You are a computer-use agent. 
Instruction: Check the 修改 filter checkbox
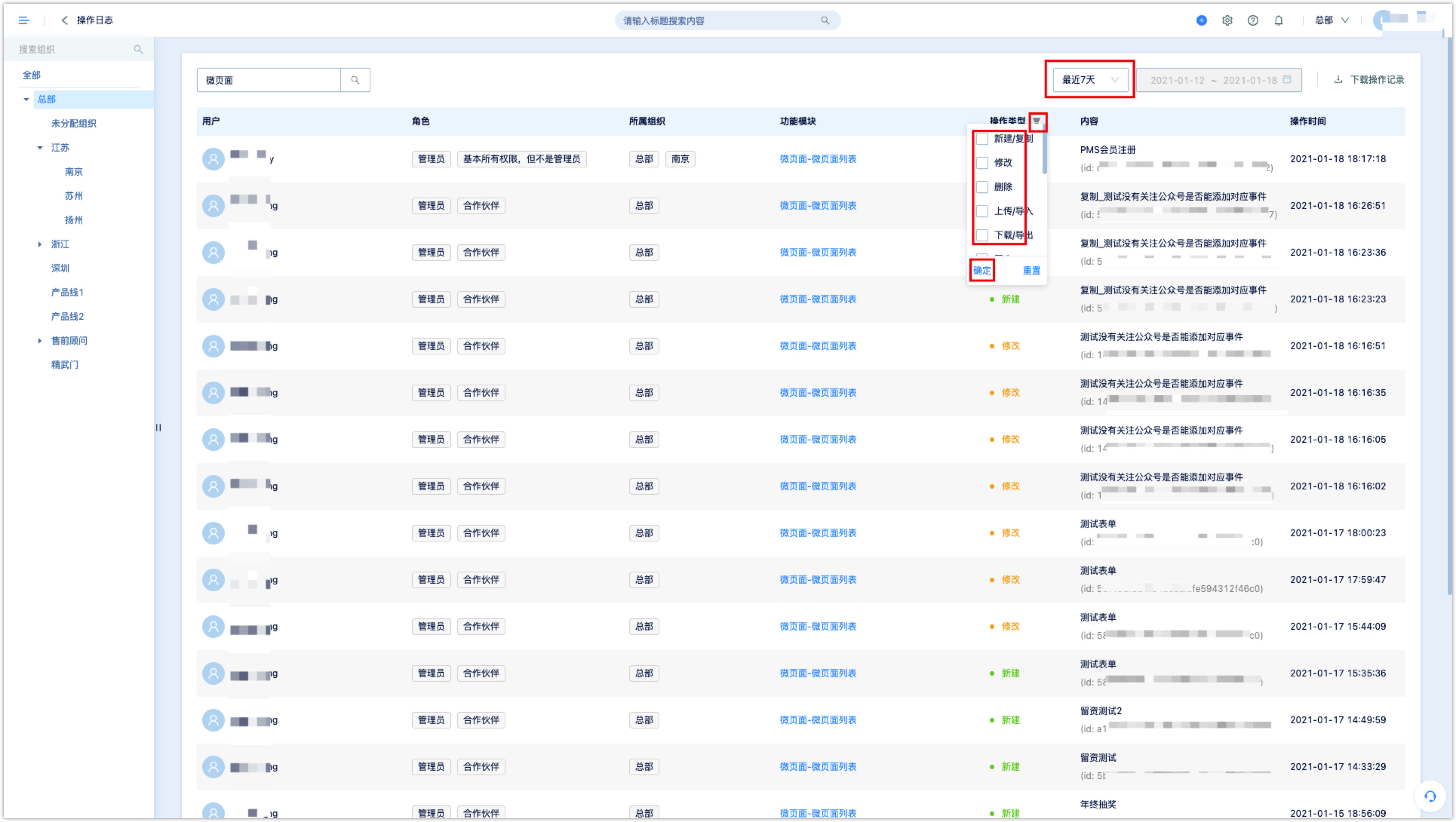(982, 163)
